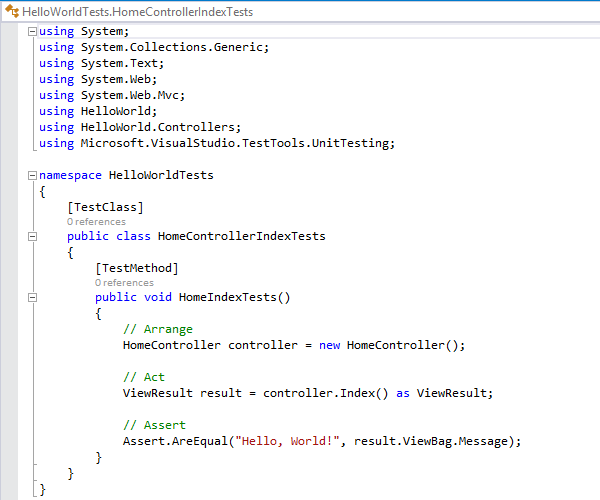Click the '// Assert' comment
This screenshot has height=500, width=600.
(154, 425)
